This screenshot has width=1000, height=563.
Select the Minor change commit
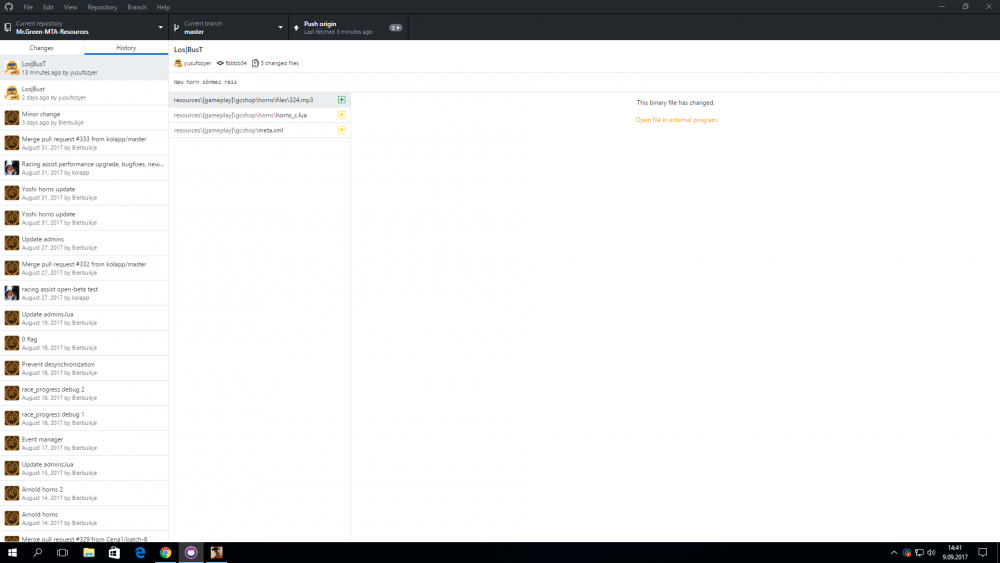click(x=84, y=118)
